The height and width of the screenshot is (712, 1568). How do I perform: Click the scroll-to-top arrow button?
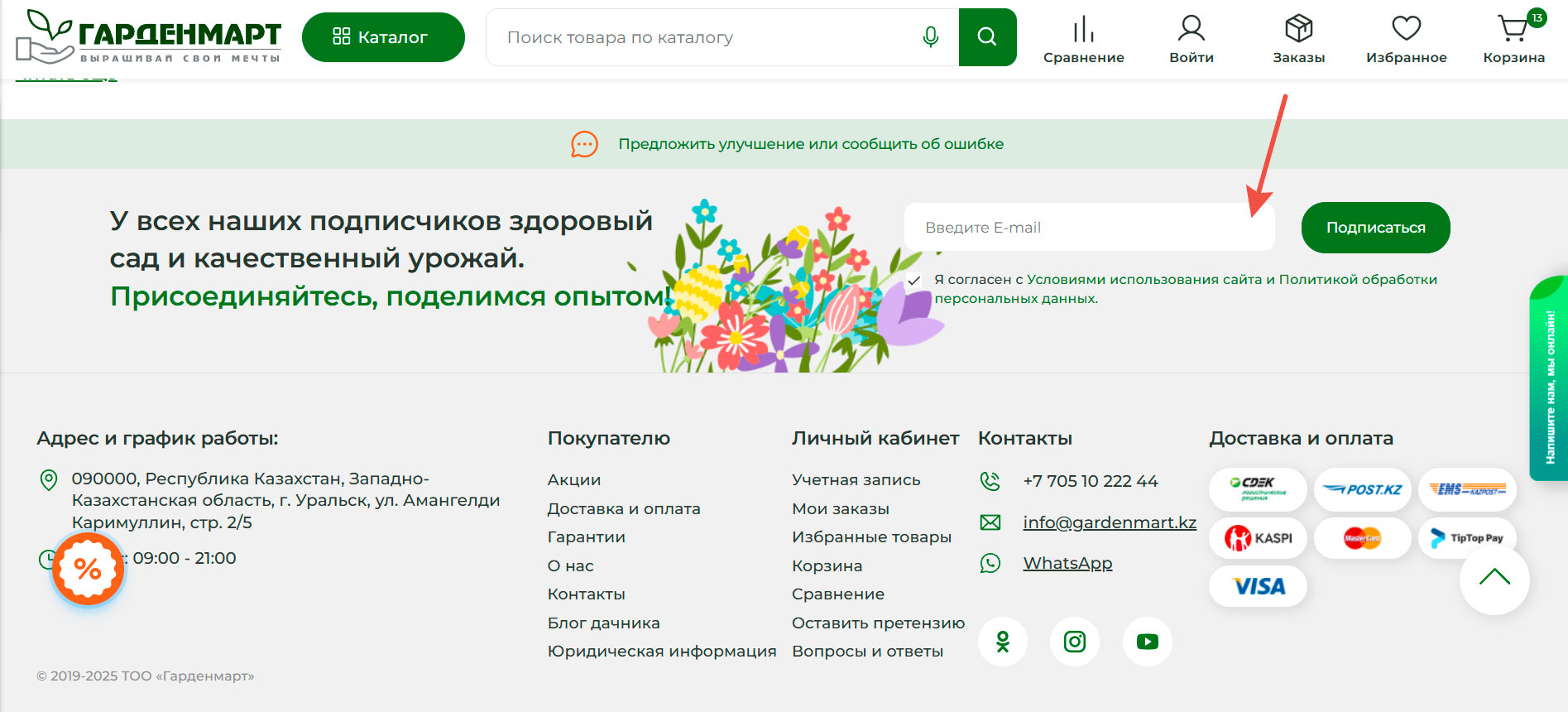[1494, 579]
